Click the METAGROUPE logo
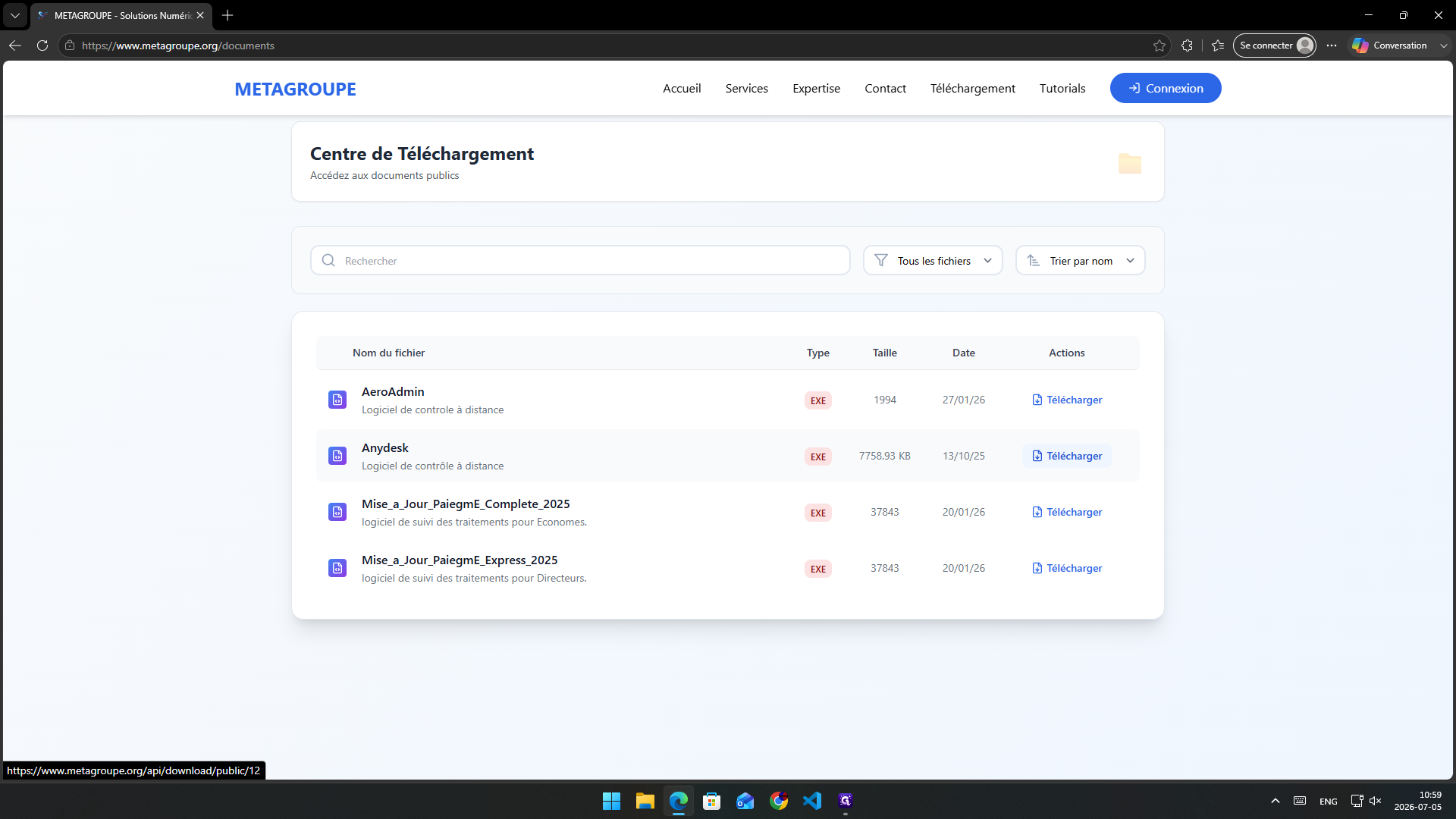This screenshot has height=819, width=1456. click(x=295, y=89)
